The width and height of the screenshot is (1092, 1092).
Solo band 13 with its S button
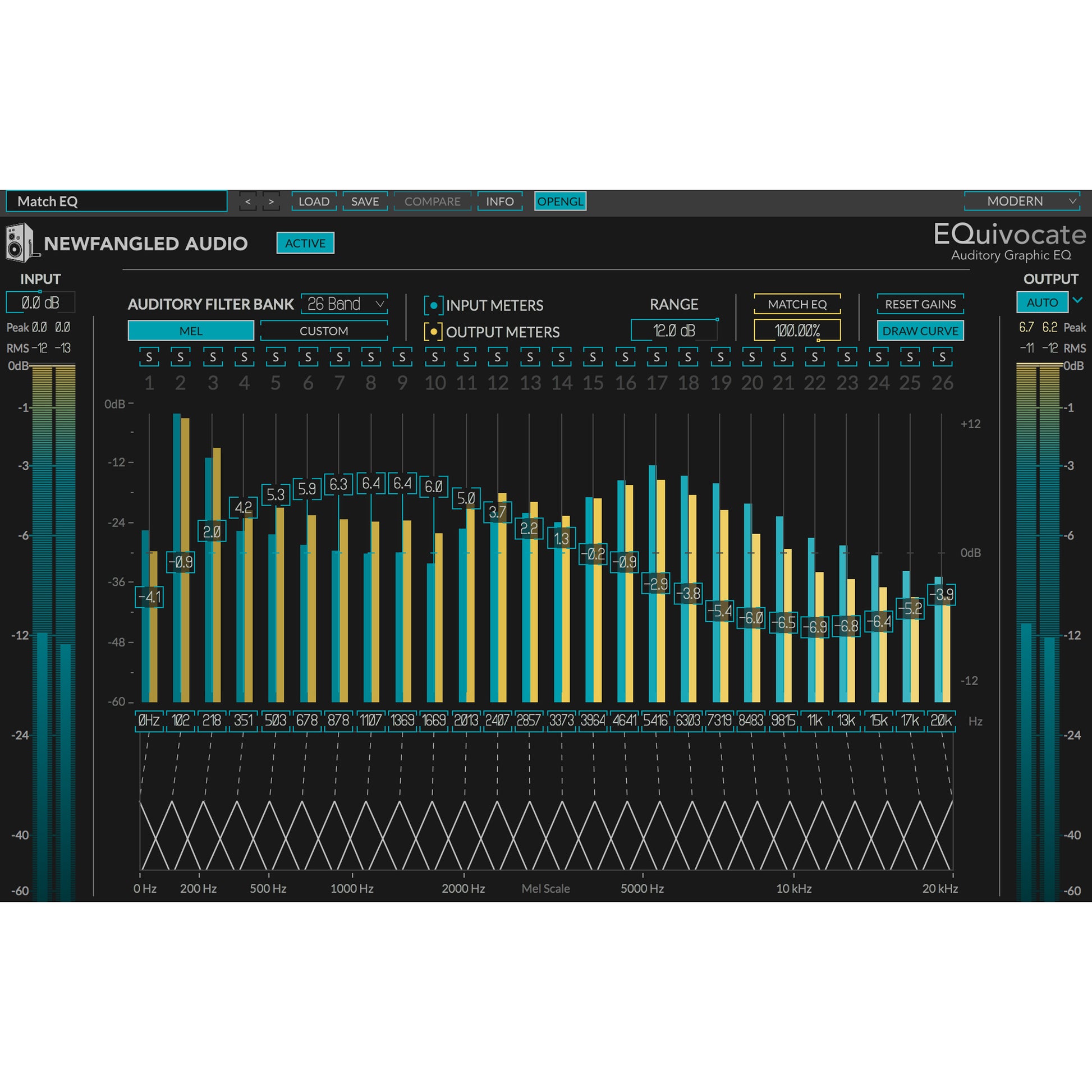point(530,357)
